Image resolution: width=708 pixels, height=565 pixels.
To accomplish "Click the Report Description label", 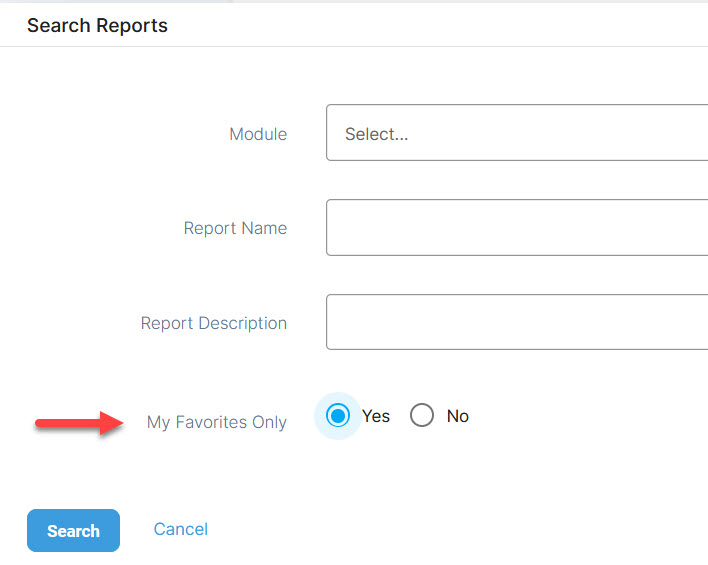I will [214, 323].
